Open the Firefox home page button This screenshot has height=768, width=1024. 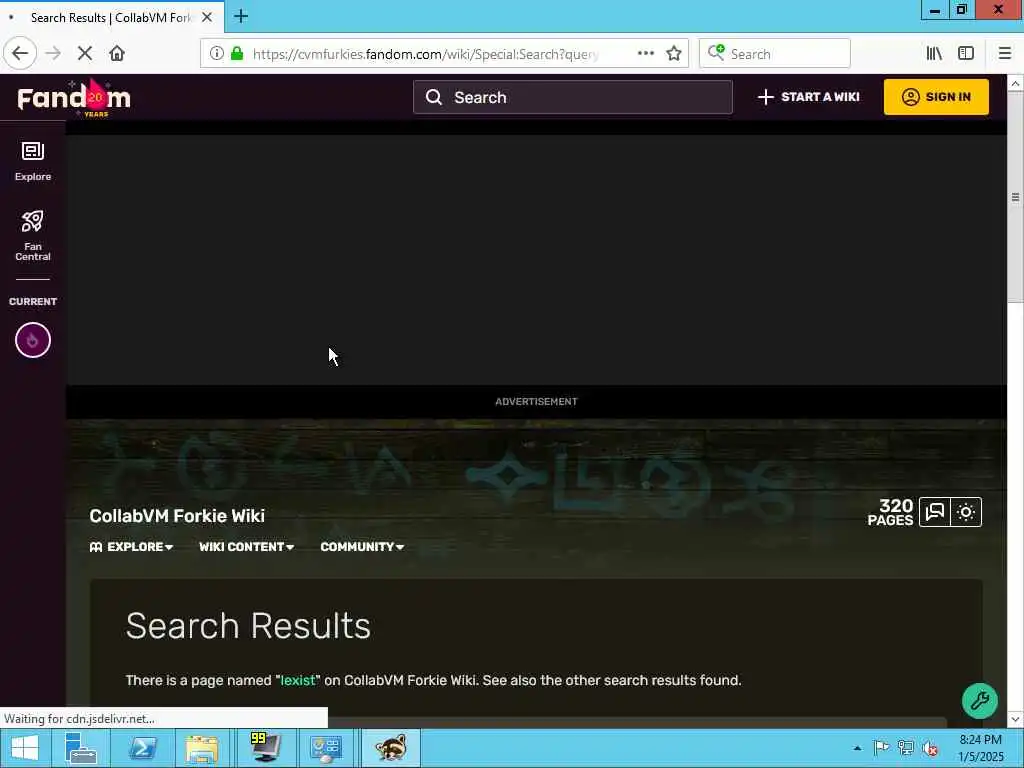(x=117, y=54)
